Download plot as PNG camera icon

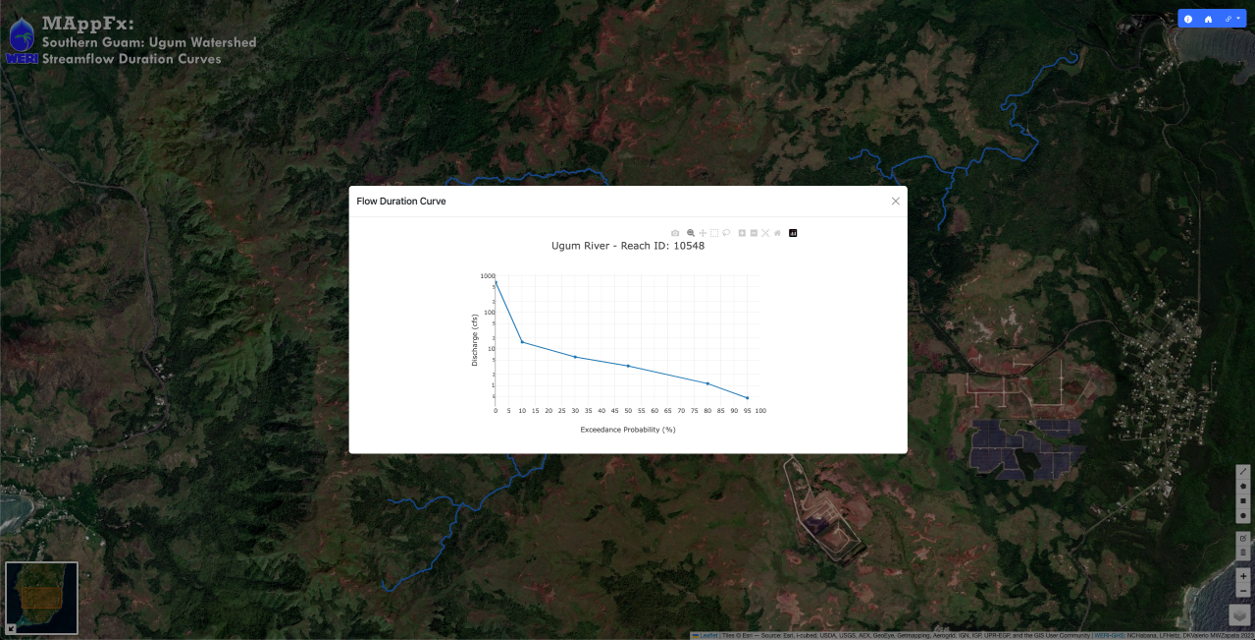pos(675,233)
